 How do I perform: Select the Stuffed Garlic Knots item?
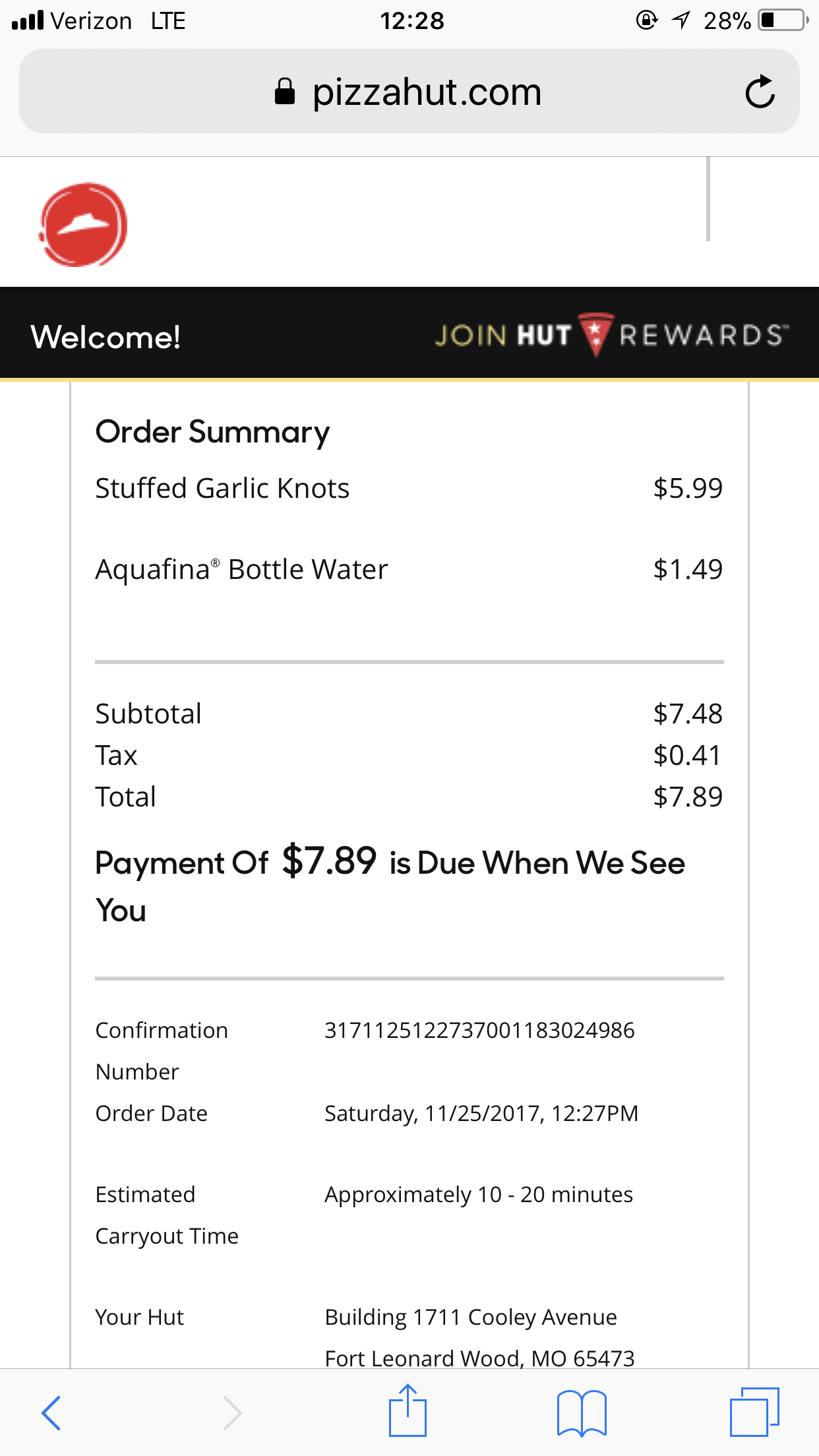(222, 489)
